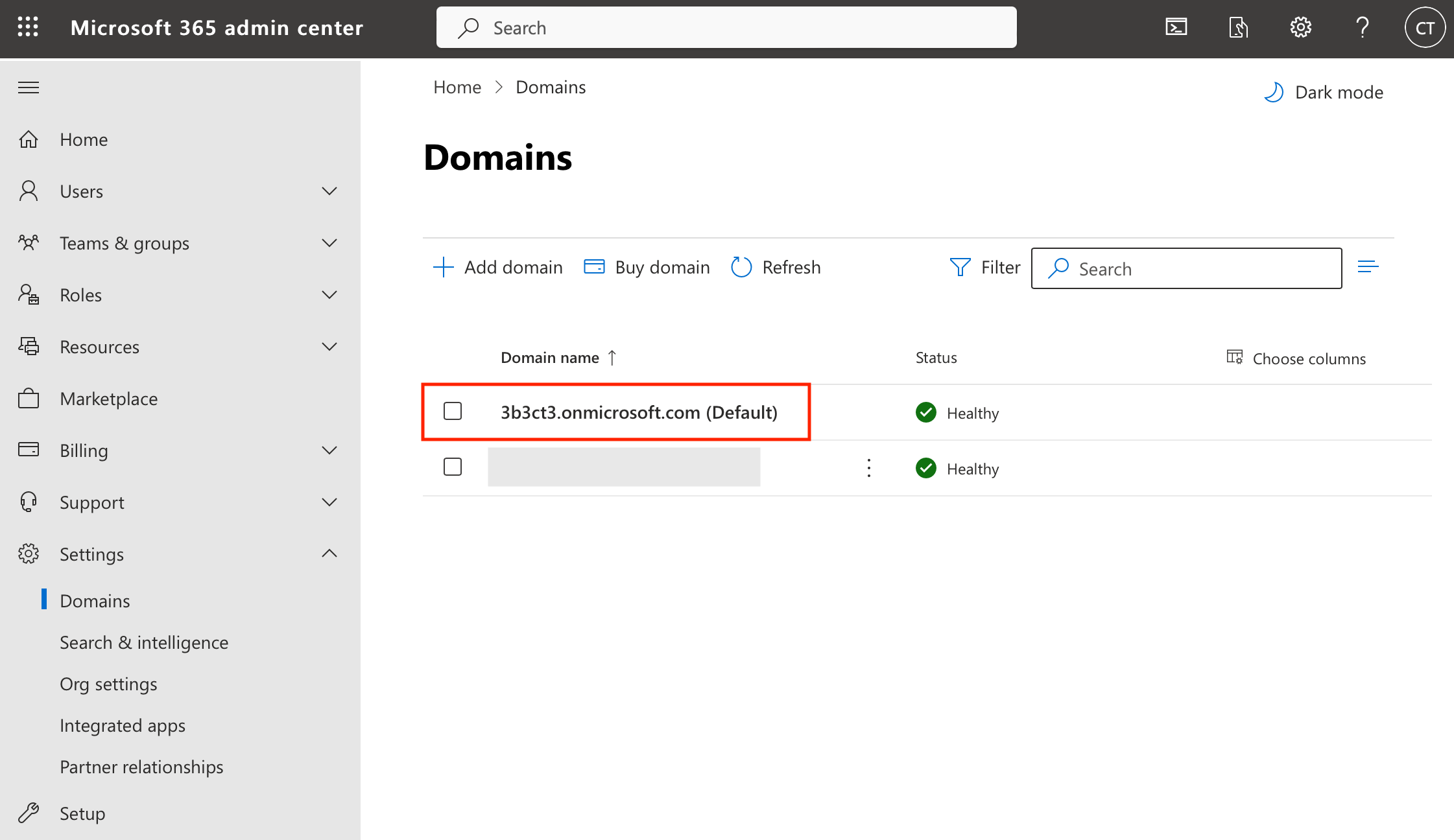Expand the Billing chevron

click(x=329, y=450)
